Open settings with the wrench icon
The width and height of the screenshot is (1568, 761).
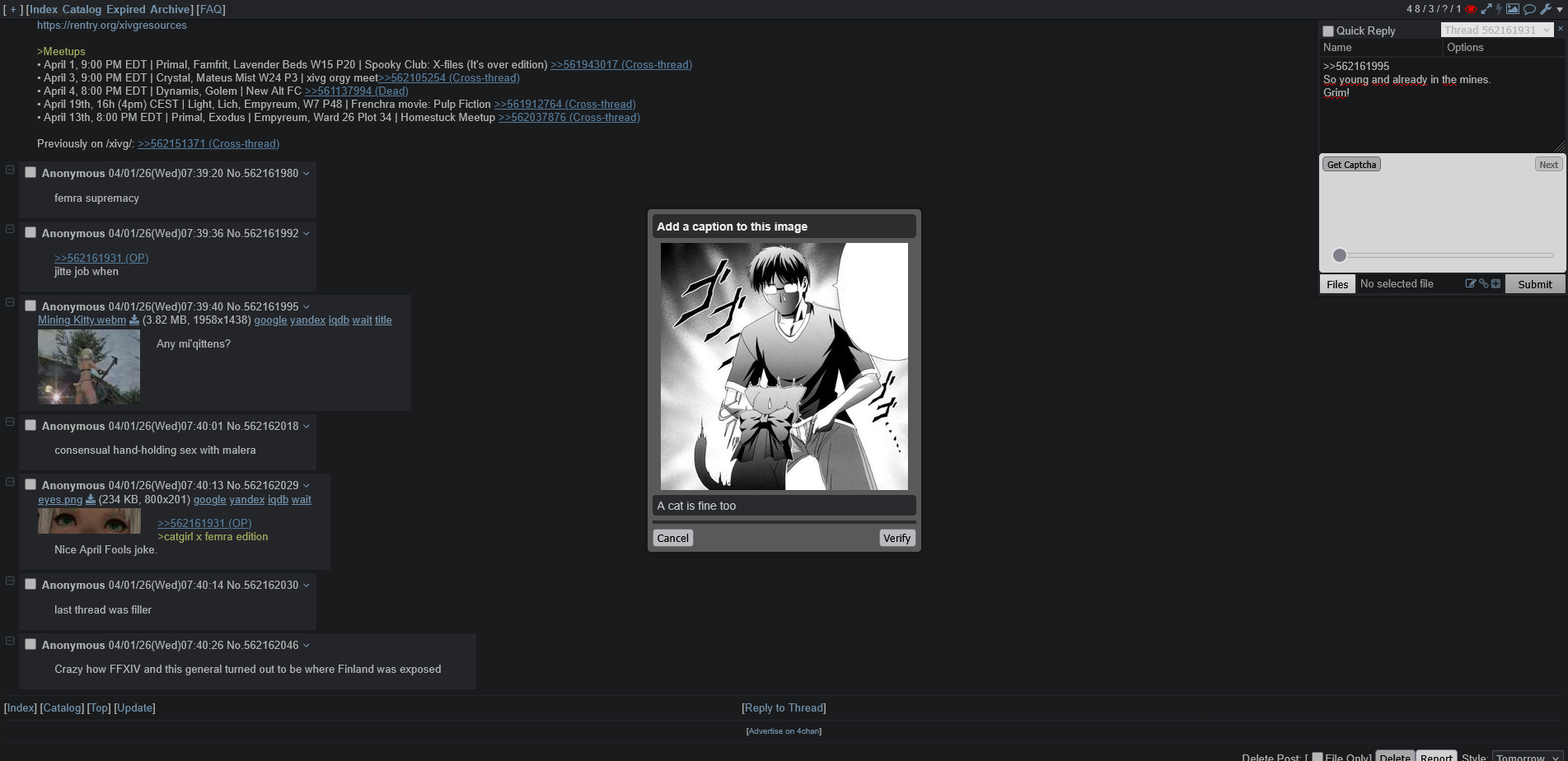coord(1546,9)
